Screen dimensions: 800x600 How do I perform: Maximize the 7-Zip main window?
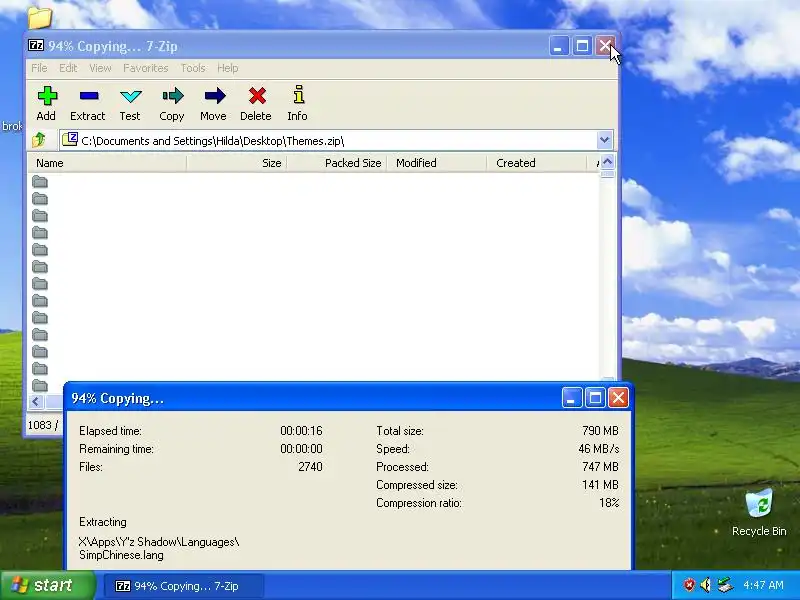(582, 46)
